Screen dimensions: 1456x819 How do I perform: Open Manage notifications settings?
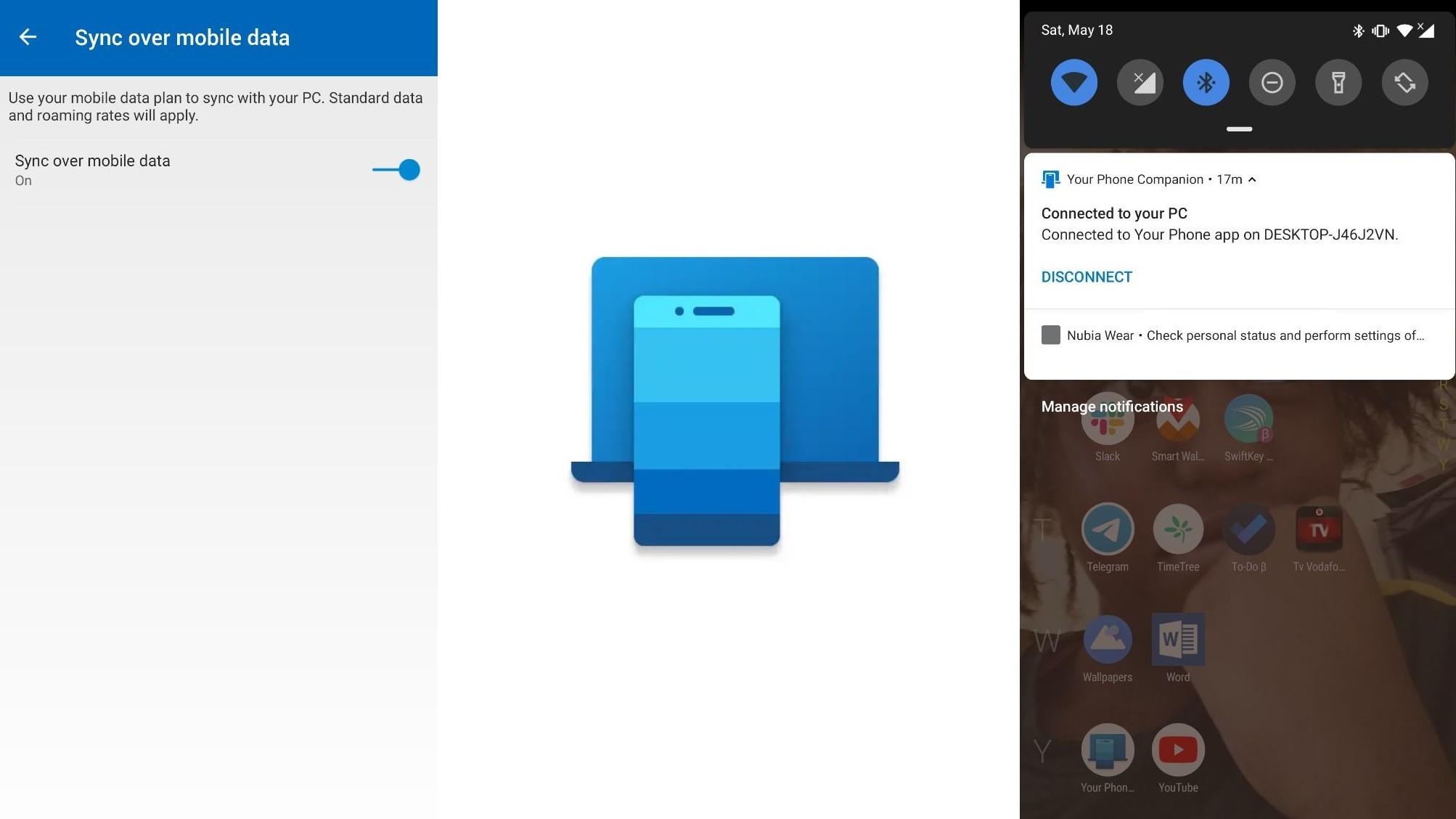coord(1112,406)
